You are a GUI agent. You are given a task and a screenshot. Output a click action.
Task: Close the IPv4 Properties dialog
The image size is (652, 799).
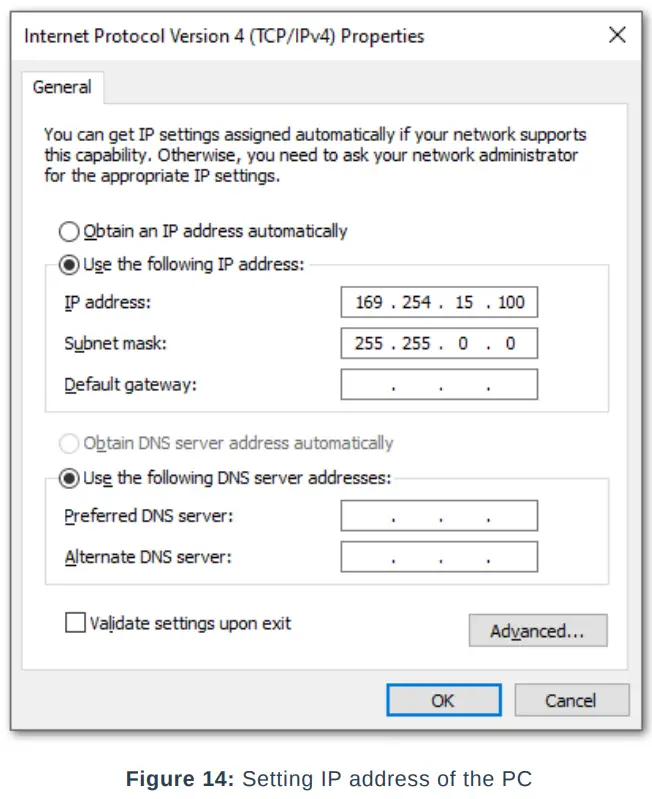tap(617, 35)
